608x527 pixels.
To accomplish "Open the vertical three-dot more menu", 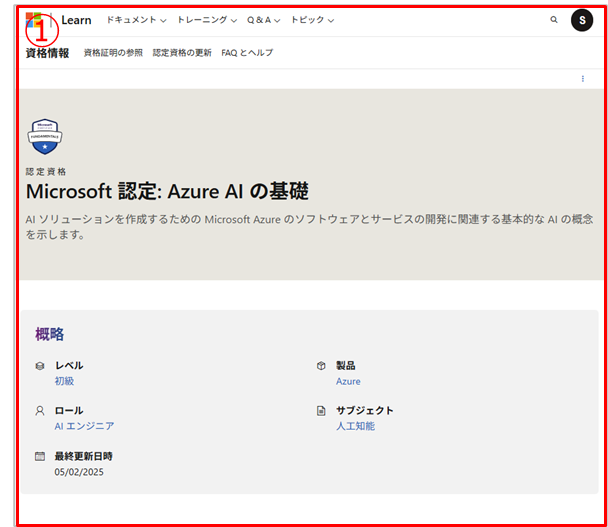I will (x=582, y=79).
